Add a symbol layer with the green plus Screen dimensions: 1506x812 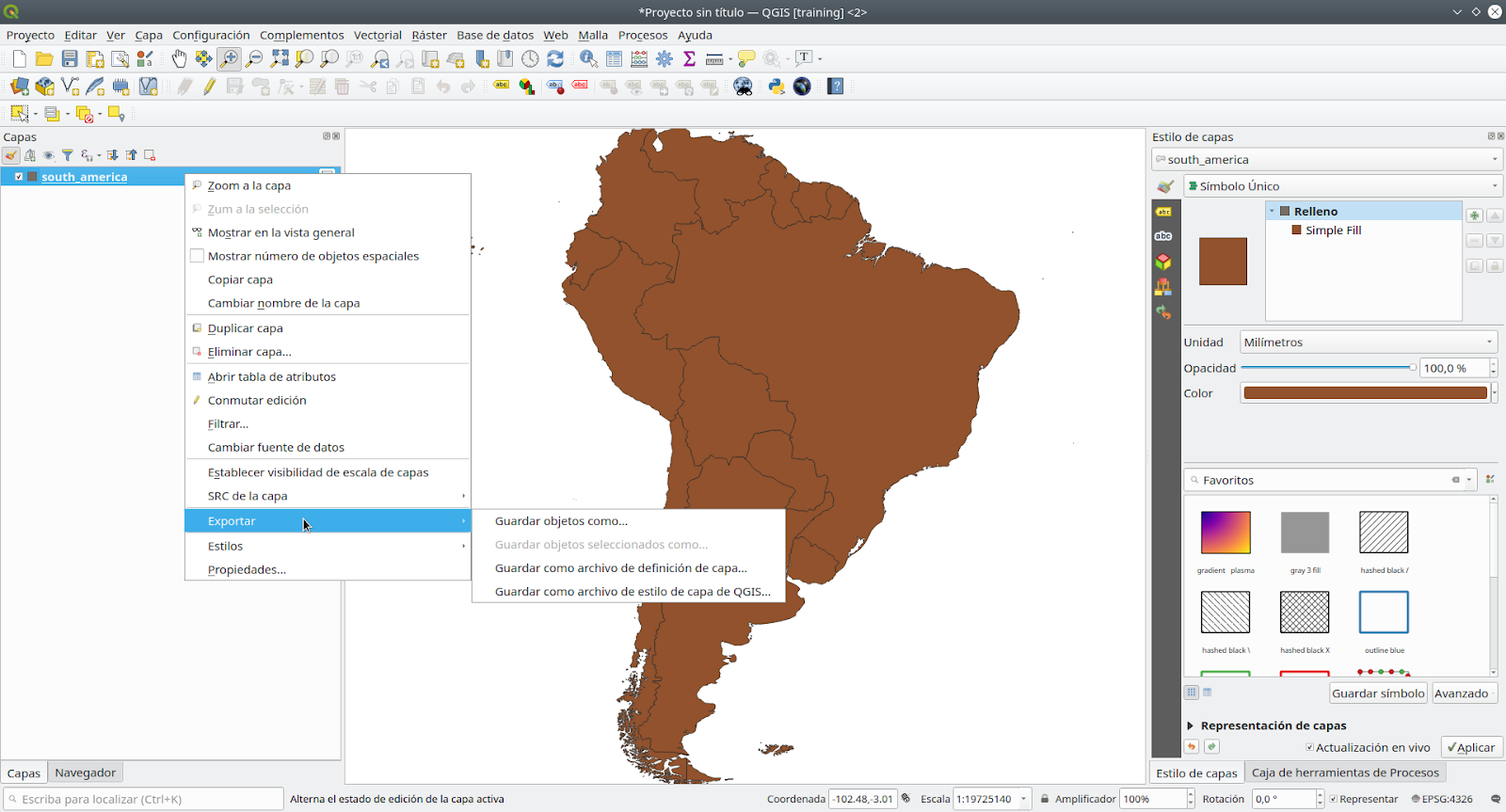[x=1475, y=215]
